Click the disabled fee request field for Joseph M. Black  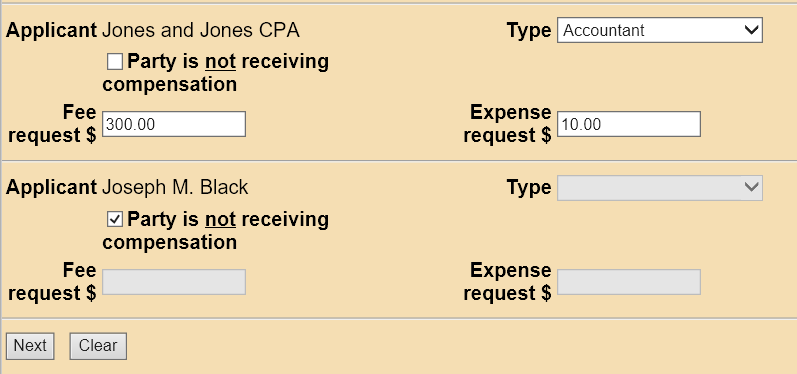click(x=174, y=282)
